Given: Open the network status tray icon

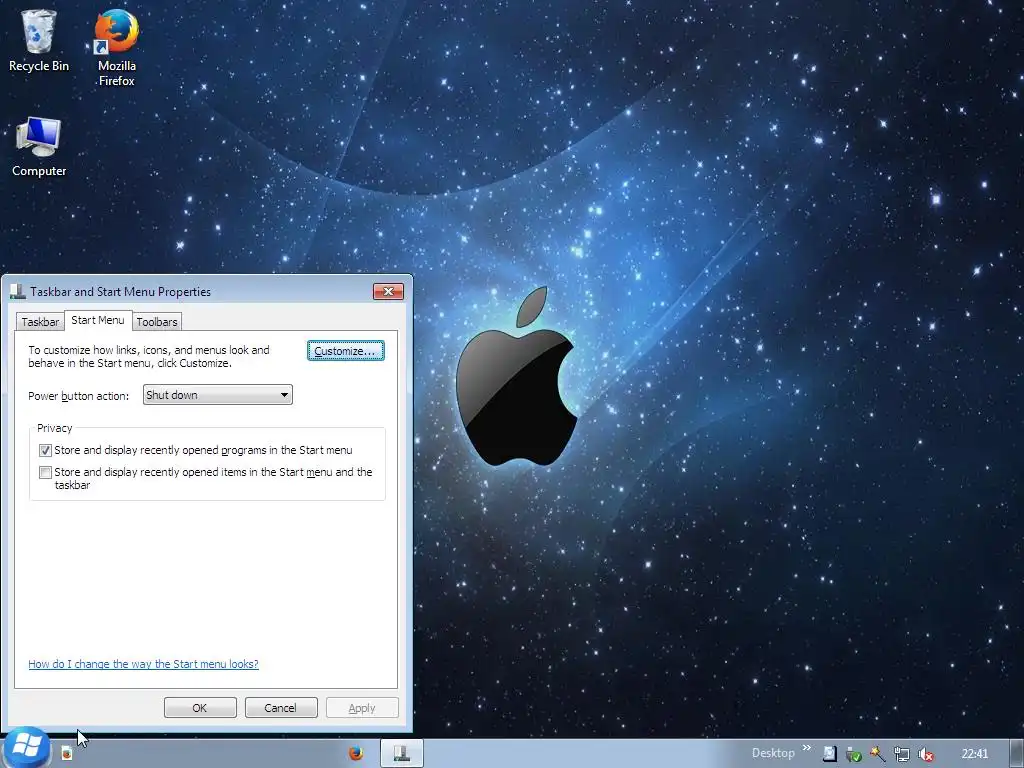Looking at the screenshot, I should click(x=902, y=754).
